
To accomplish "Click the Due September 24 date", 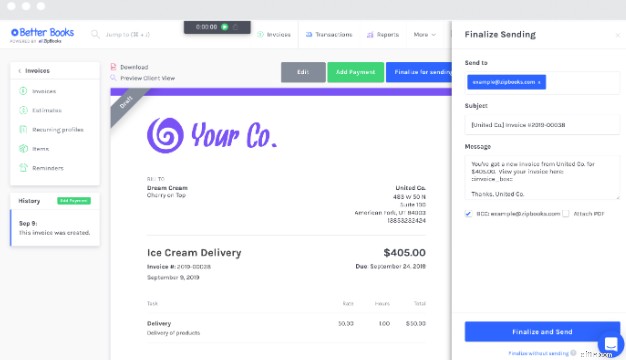I will click(390, 267).
